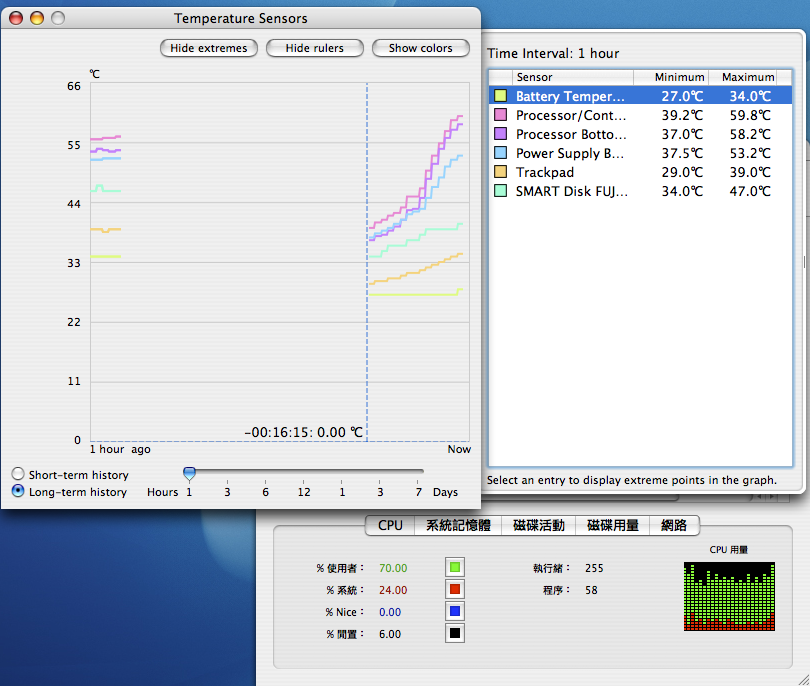Click the Time Interval: 1 hour label
The height and width of the screenshot is (686, 810).
pyautogui.click(x=553, y=54)
